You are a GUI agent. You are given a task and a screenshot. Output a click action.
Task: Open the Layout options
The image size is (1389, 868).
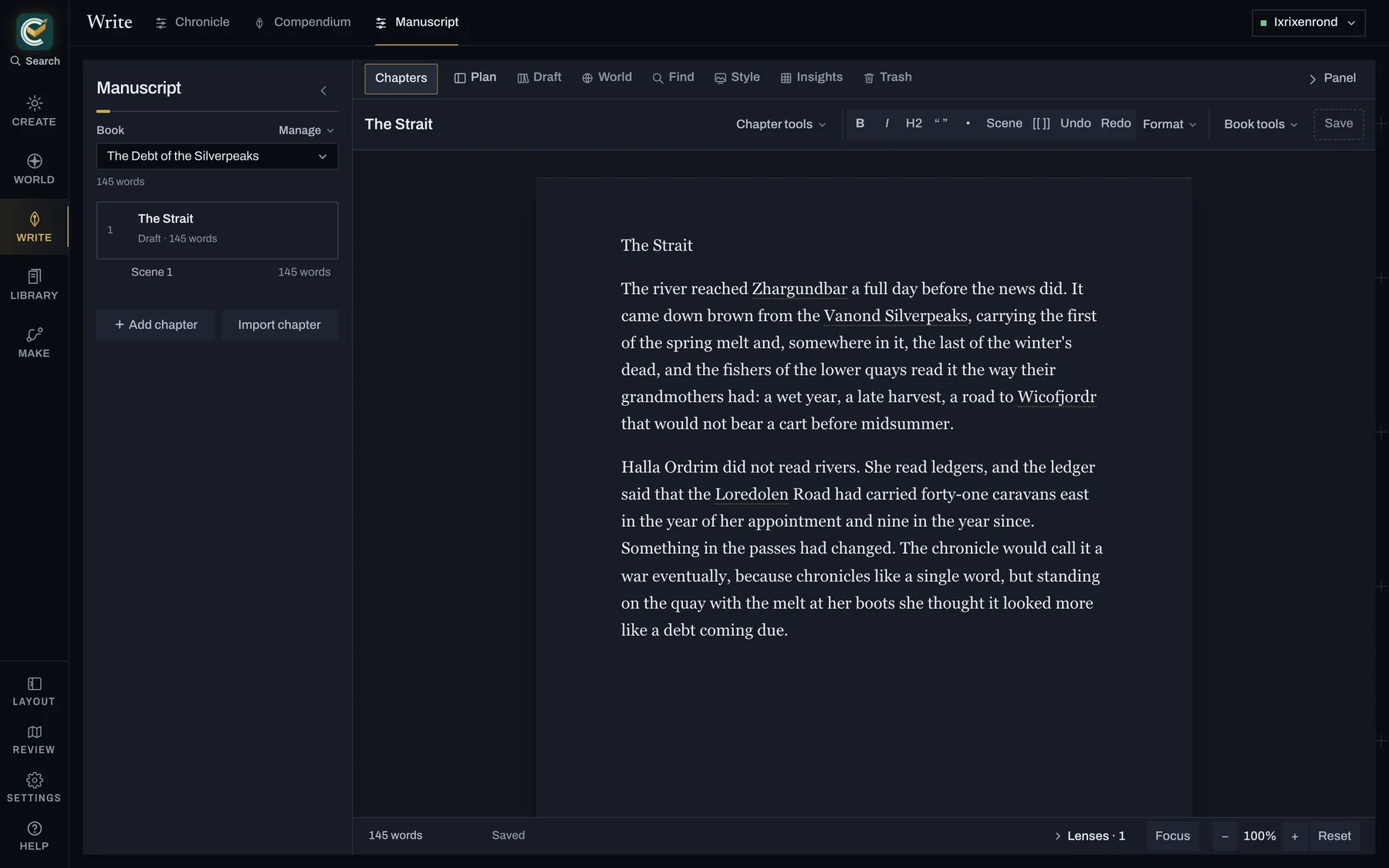pyautogui.click(x=34, y=691)
